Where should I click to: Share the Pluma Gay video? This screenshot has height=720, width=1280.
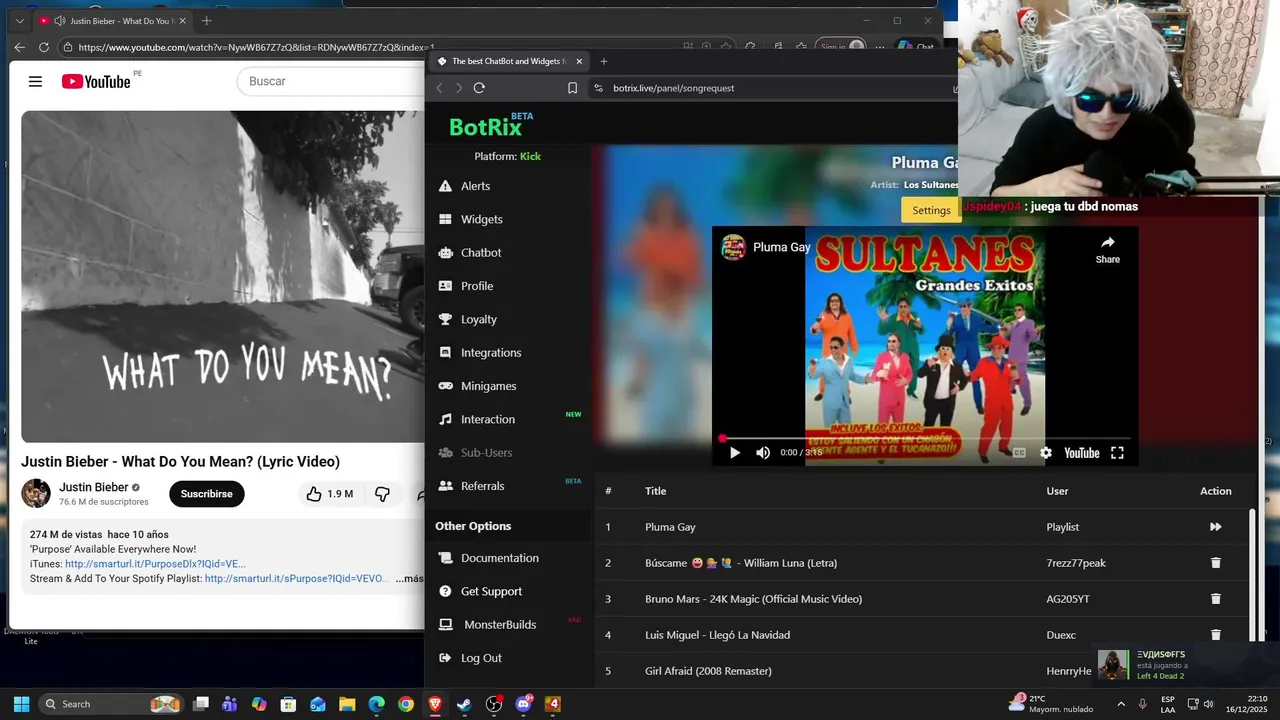point(1108,249)
